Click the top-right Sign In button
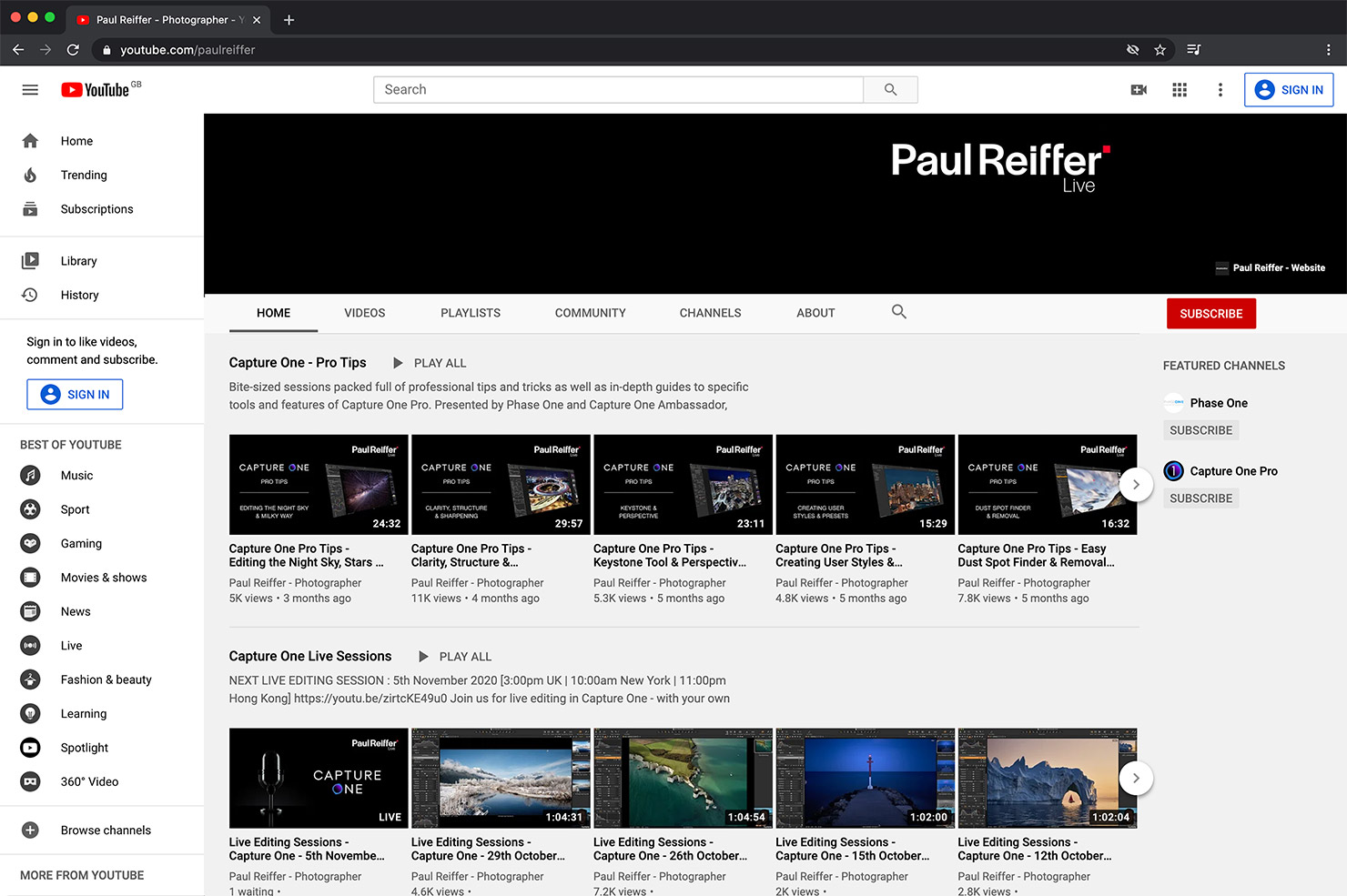Screen dimensions: 1347x896 click(x=1289, y=89)
